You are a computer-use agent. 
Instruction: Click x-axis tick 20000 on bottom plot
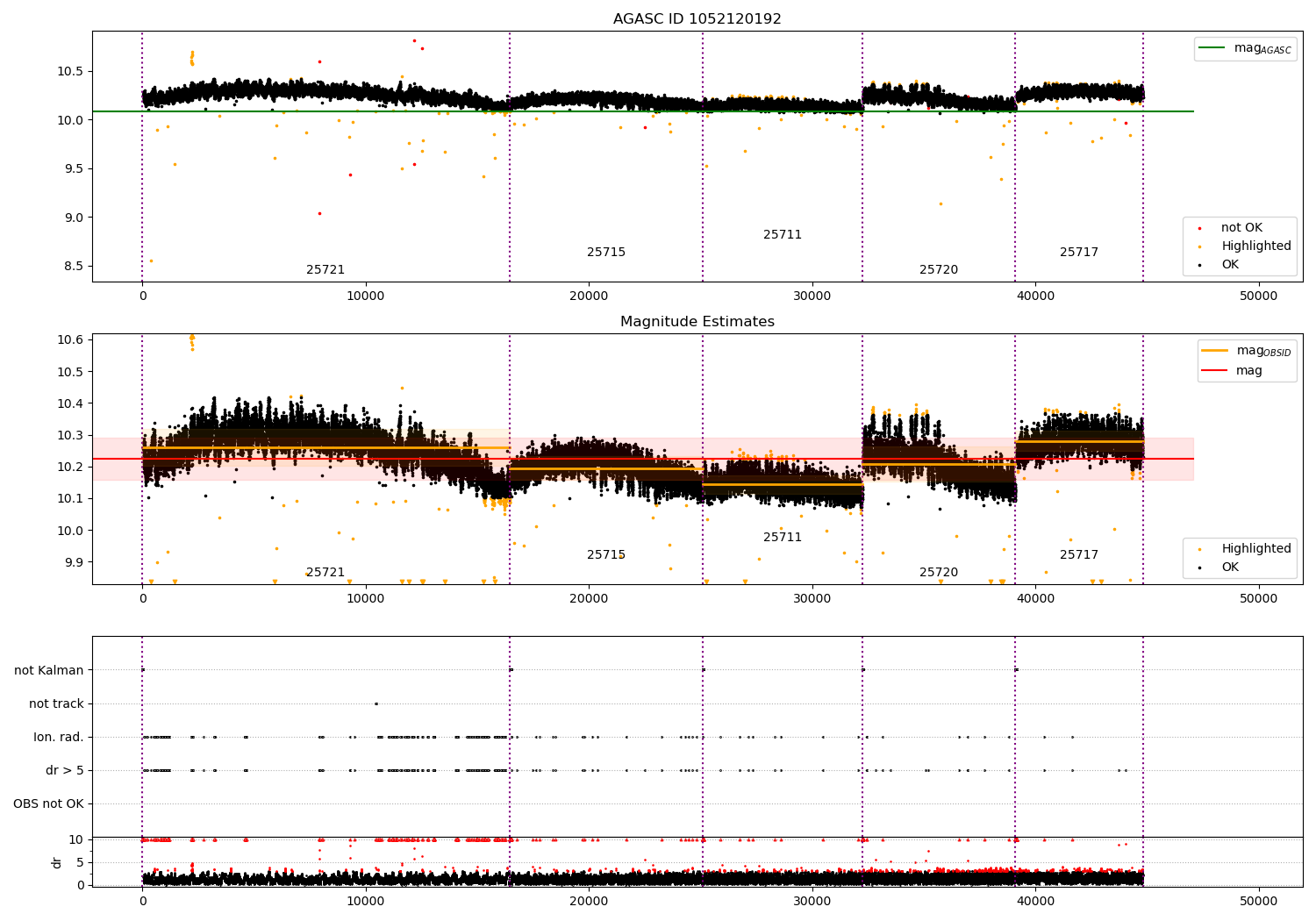click(x=589, y=901)
